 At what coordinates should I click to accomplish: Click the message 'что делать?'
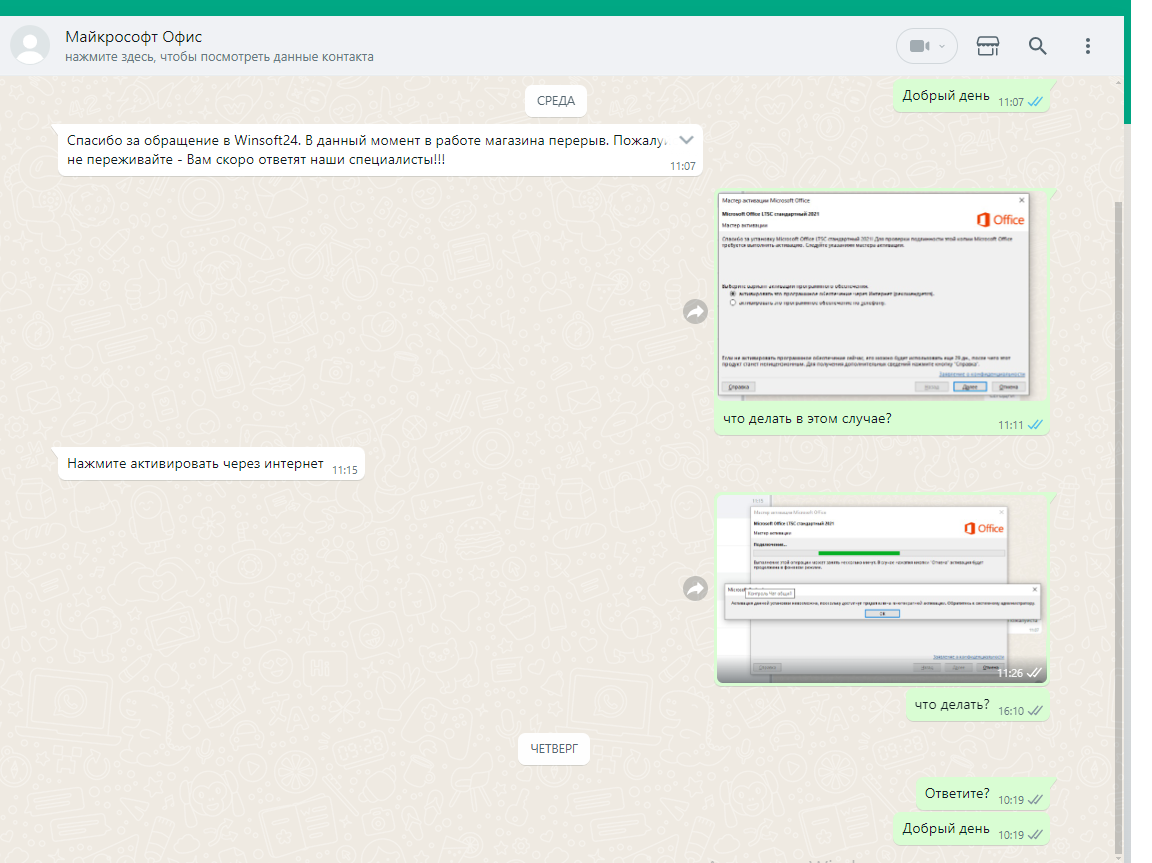977,705
